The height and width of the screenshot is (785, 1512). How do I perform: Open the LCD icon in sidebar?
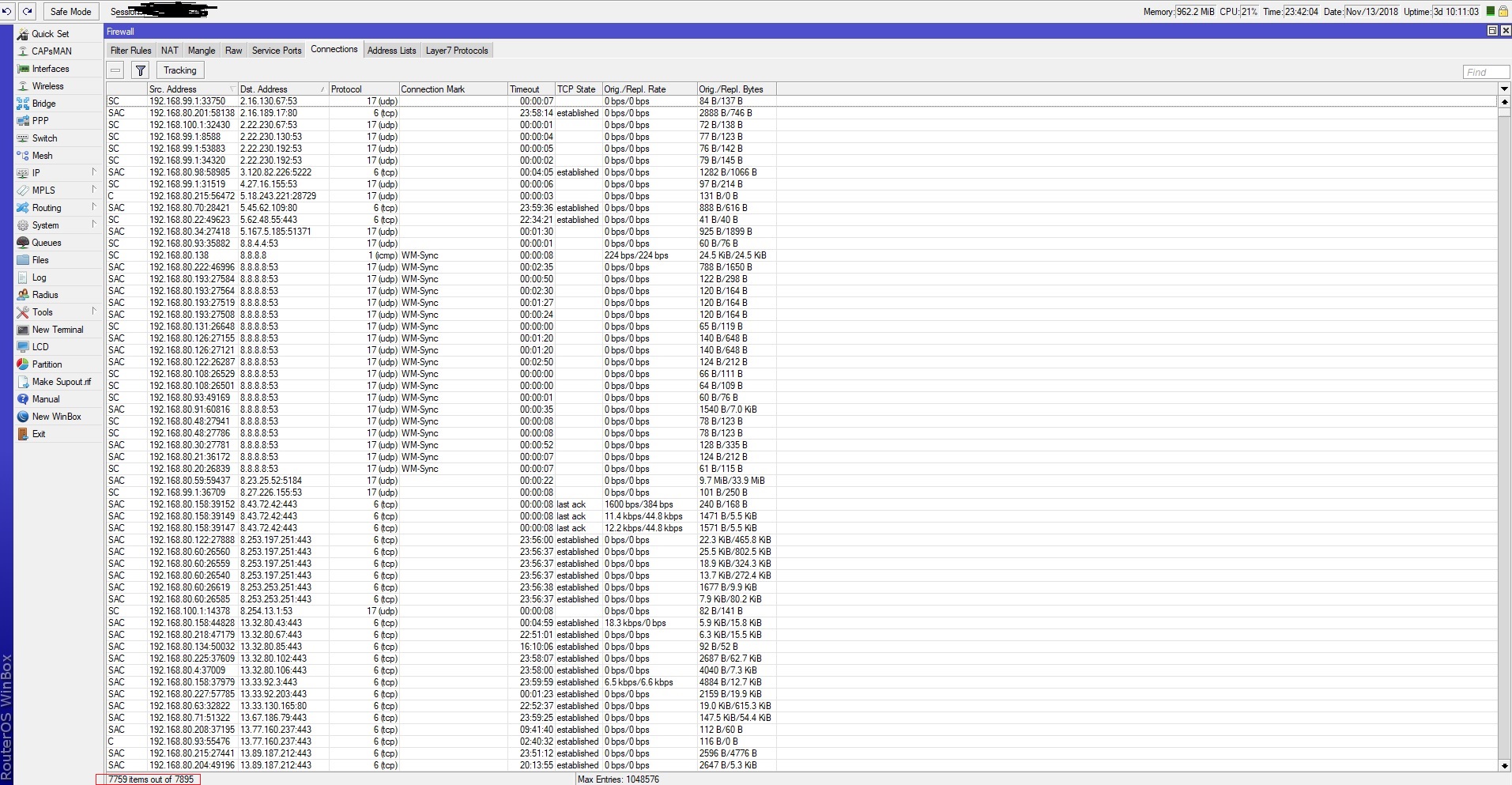[23, 347]
